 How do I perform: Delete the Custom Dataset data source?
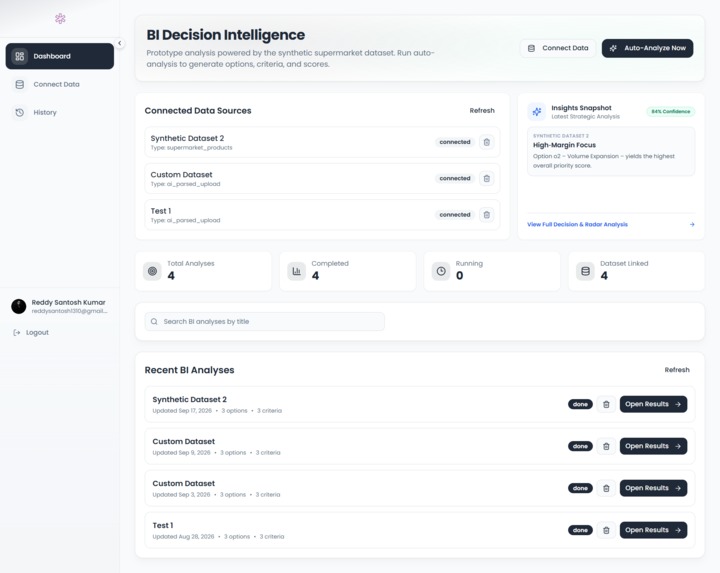coord(487,179)
